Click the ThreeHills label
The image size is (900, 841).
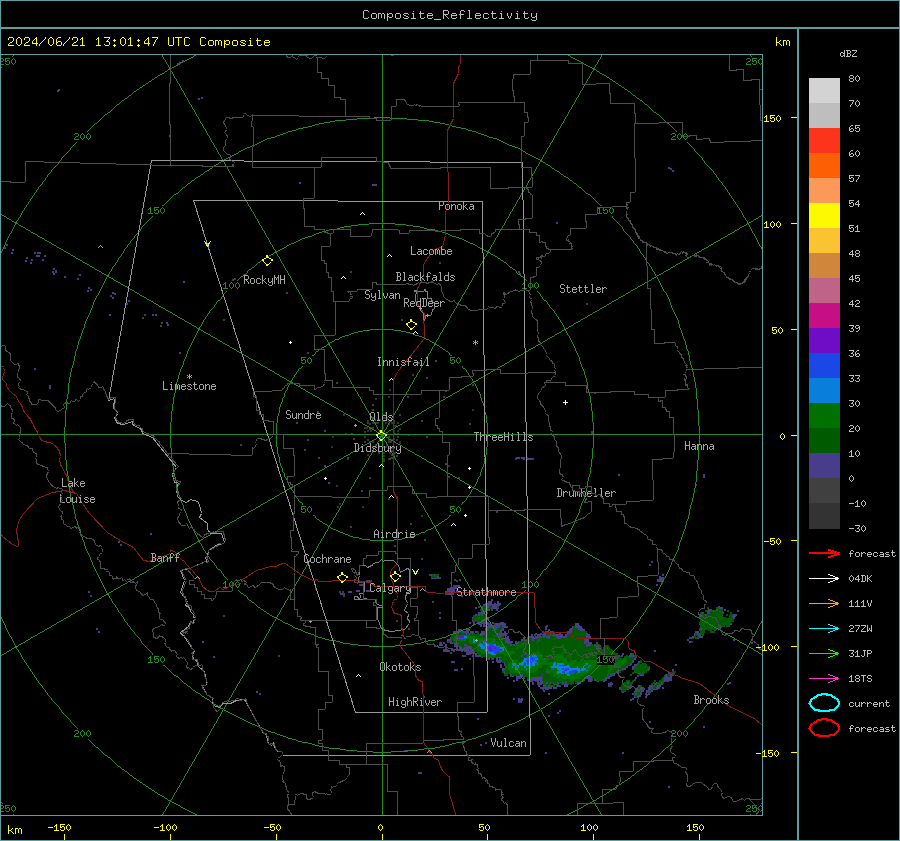(x=503, y=437)
